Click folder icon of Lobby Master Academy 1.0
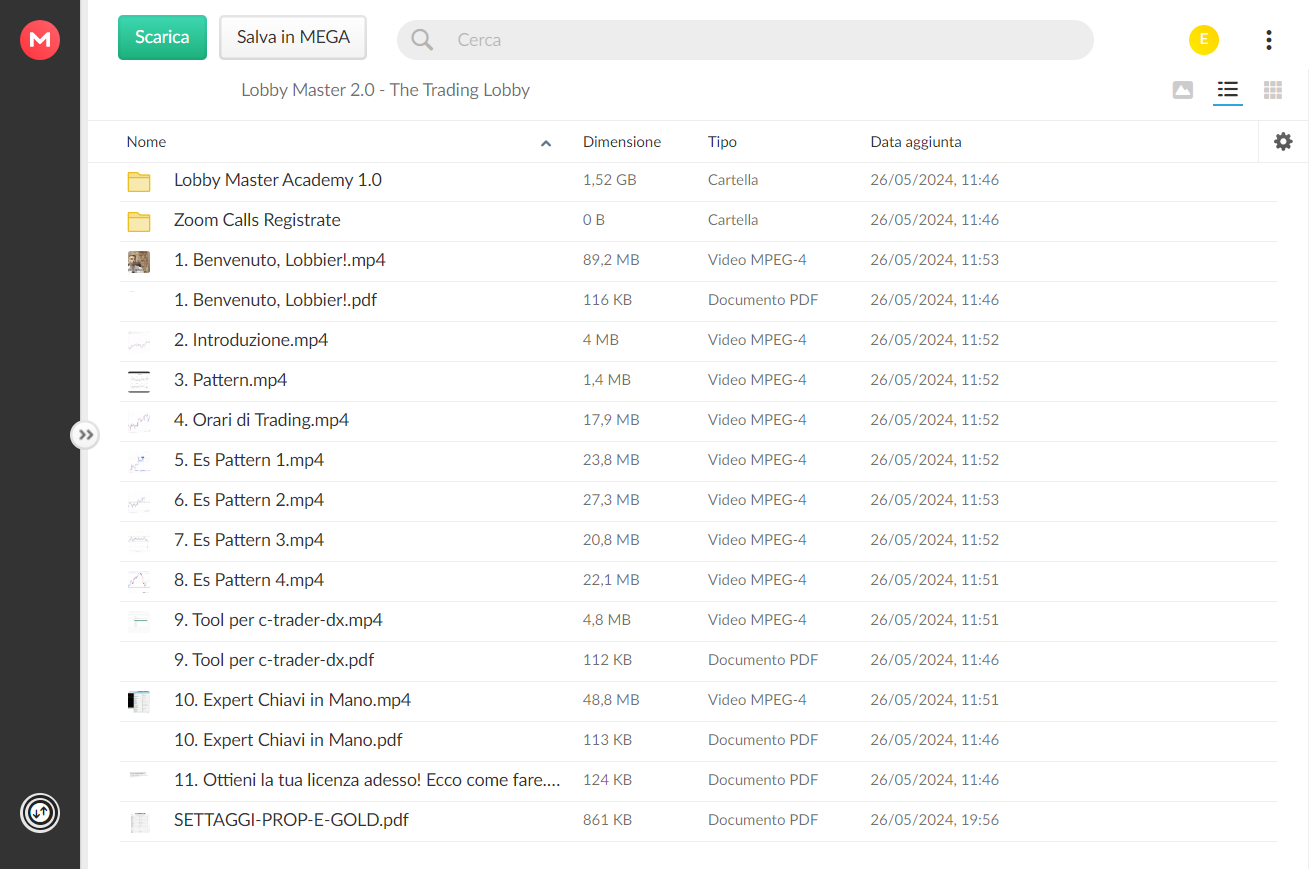 tap(139, 181)
